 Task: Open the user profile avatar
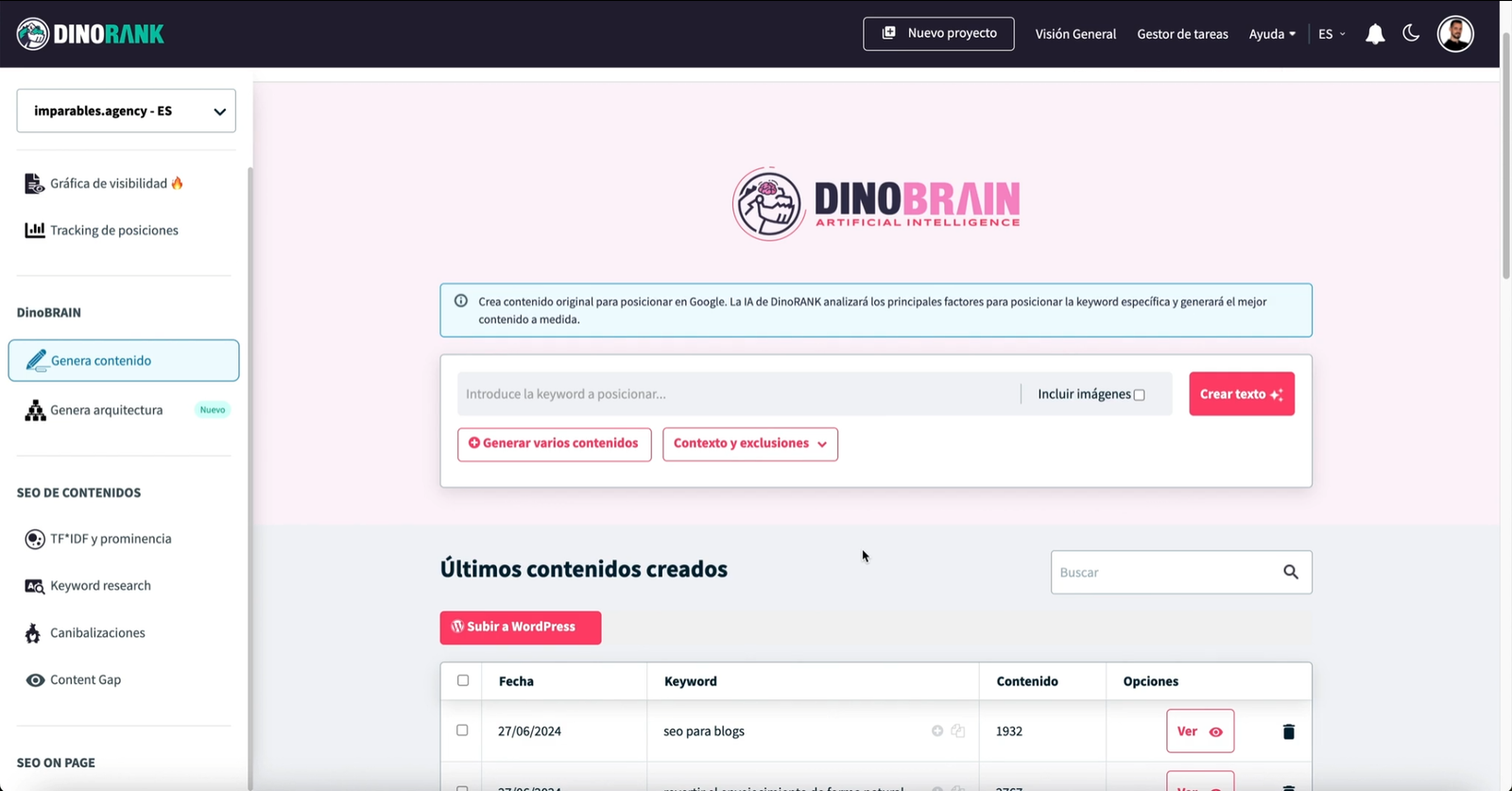1455,34
